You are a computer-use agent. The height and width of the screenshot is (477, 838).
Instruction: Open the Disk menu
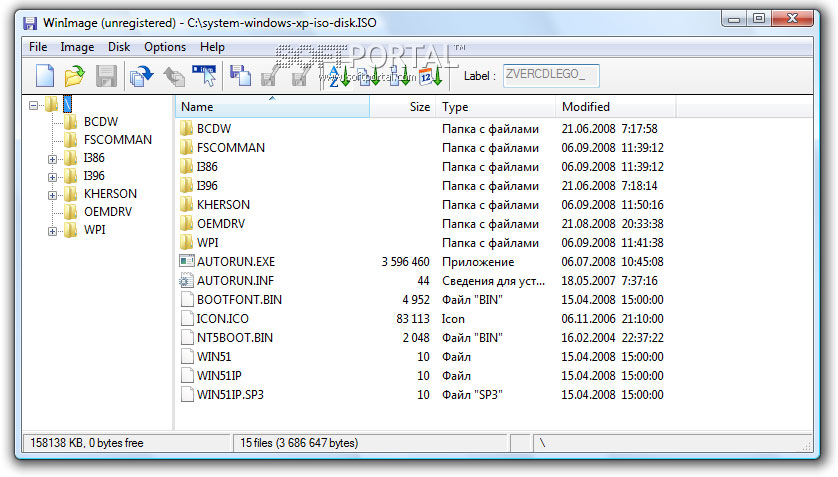[119, 47]
